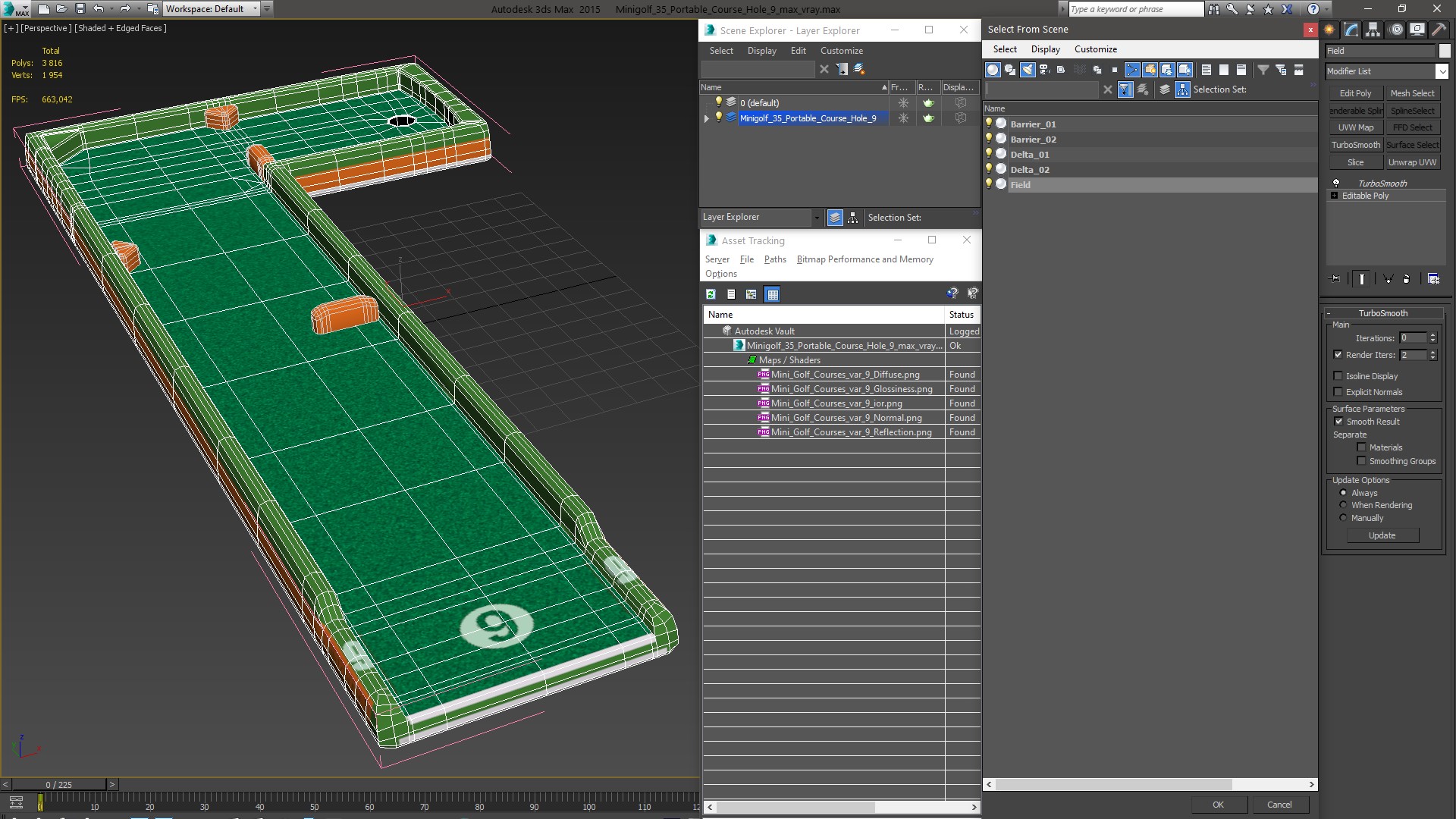Click the OK button
The height and width of the screenshot is (819, 1456).
[1217, 805]
